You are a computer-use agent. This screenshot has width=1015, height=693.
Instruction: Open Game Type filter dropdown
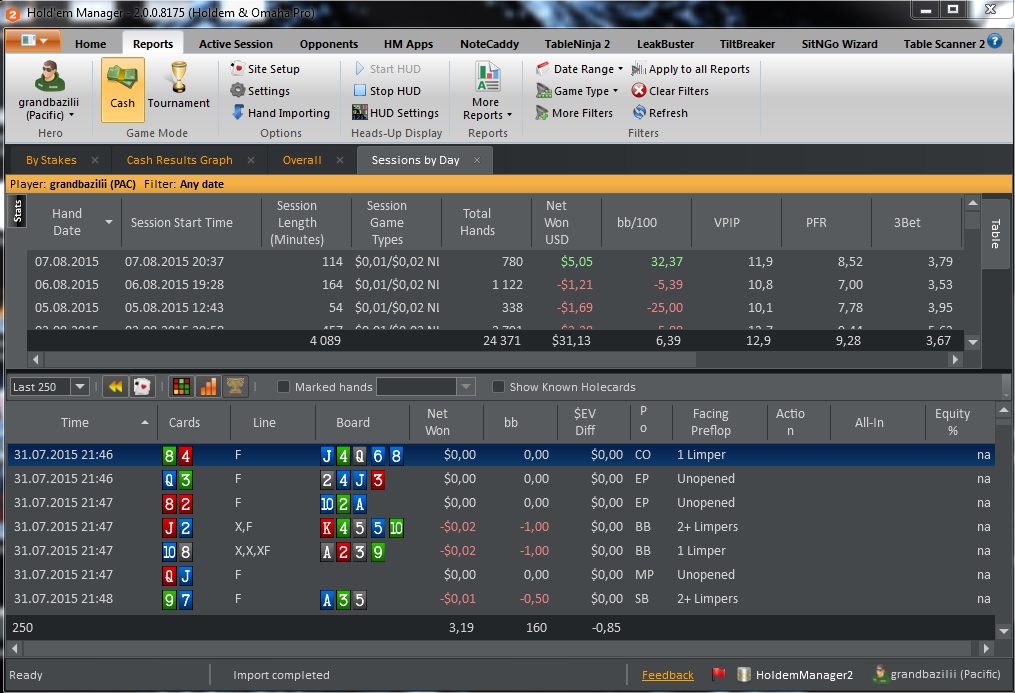577,91
